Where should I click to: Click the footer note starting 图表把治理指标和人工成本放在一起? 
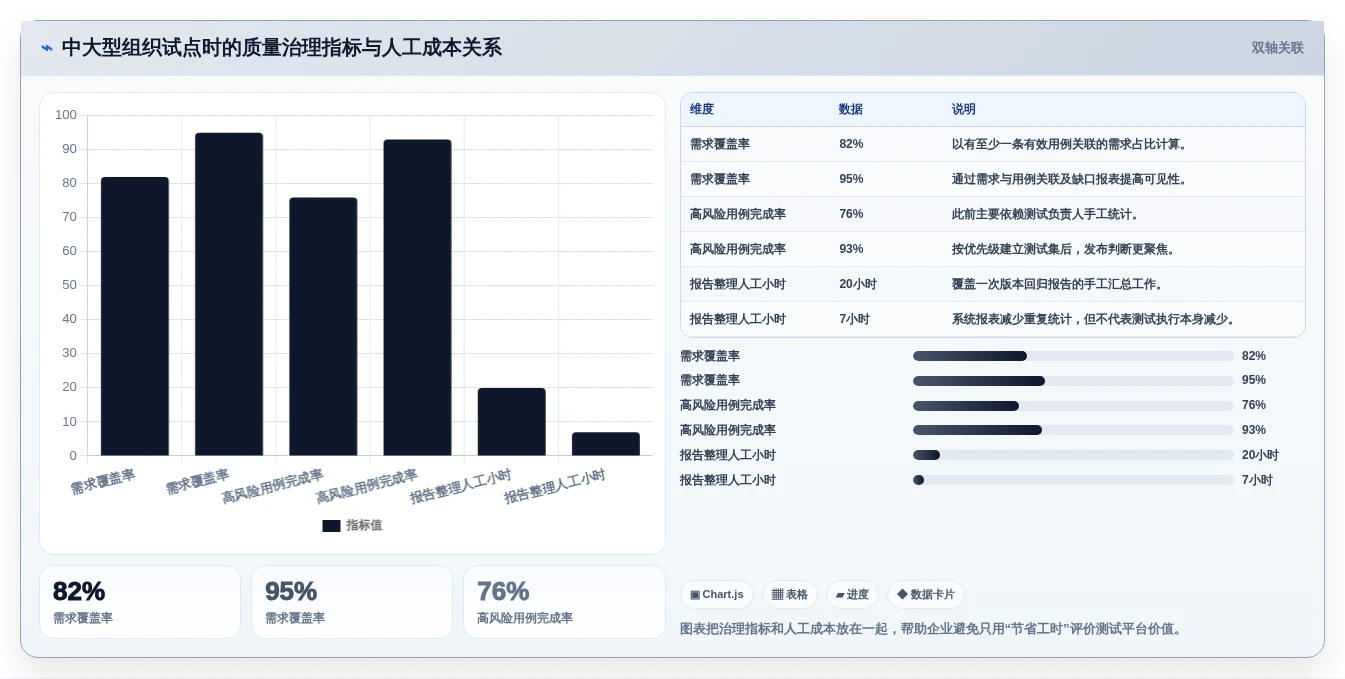pos(933,629)
